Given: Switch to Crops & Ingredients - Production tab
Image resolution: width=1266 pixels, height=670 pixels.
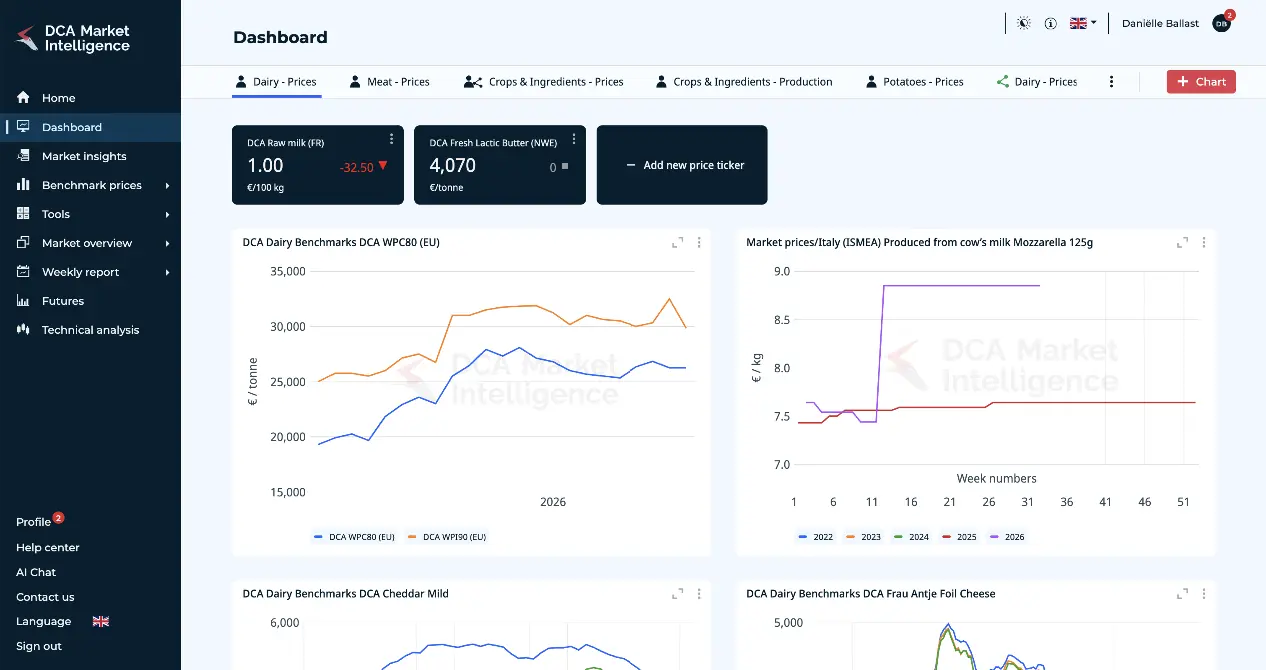Looking at the screenshot, I should click(x=744, y=82).
